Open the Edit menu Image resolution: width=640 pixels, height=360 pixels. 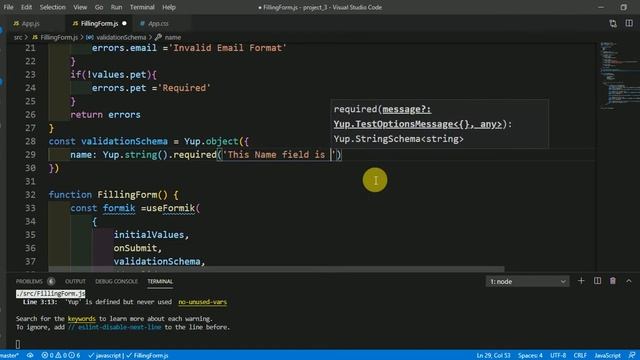click(x=27, y=7)
